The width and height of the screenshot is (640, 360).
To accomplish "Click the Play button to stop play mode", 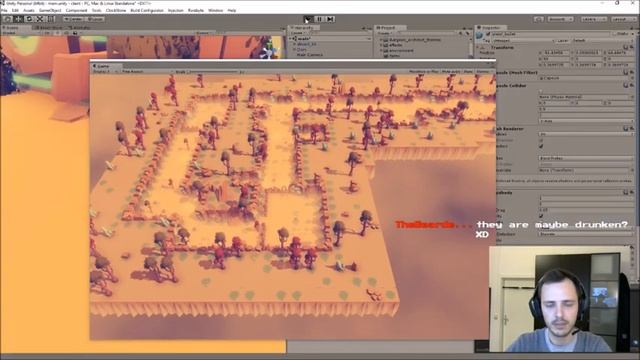I will [x=308, y=19].
